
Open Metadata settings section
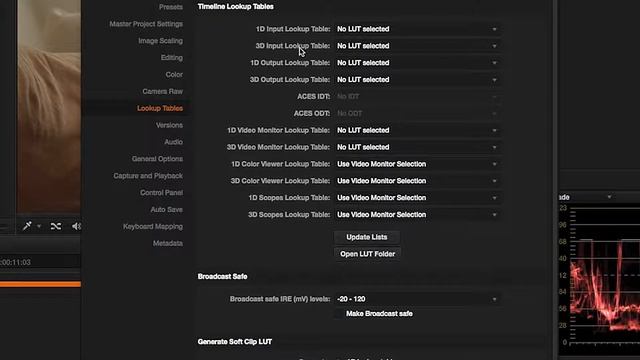coord(167,243)
